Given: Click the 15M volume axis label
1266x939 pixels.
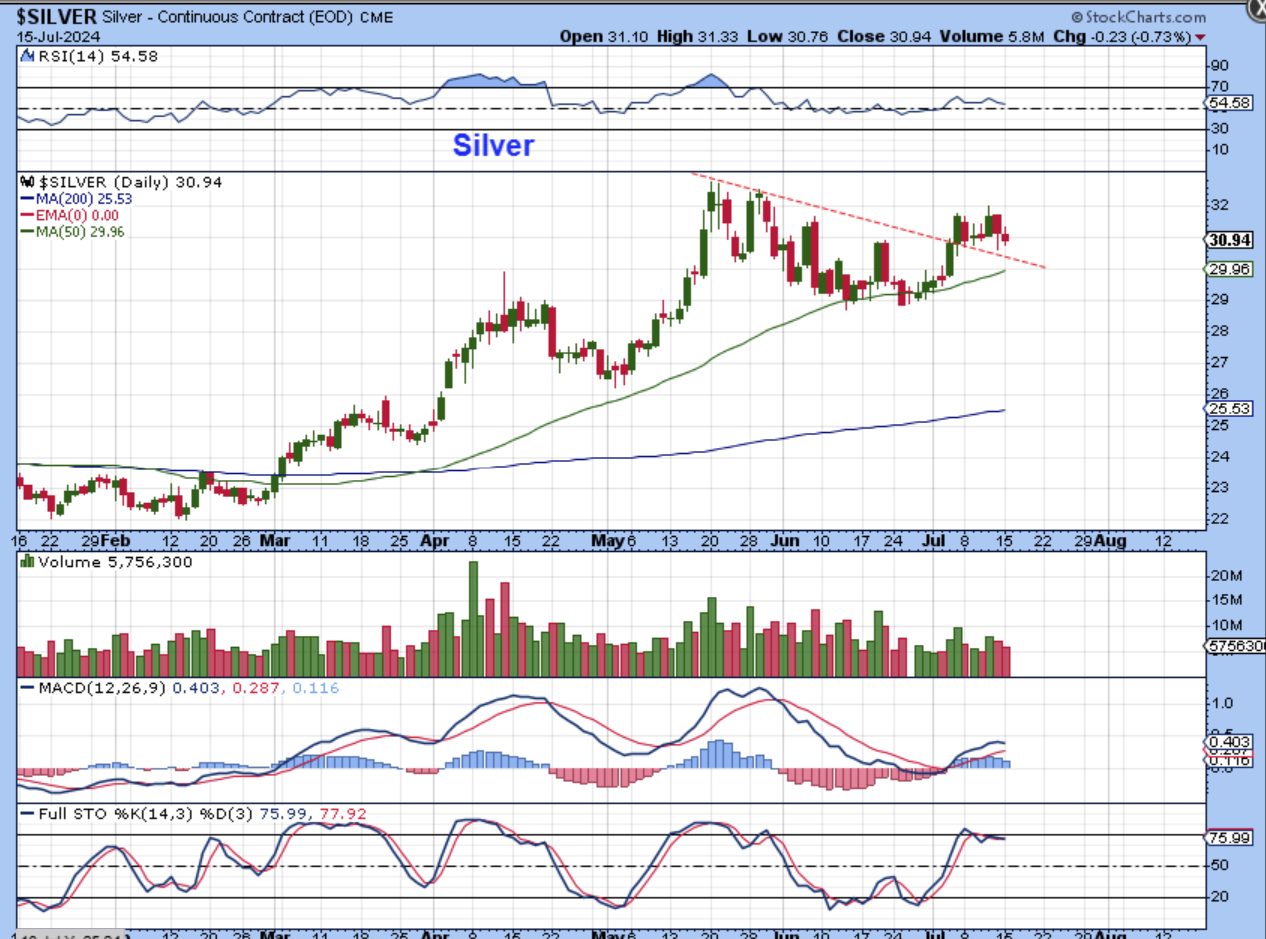Looking at the screenshot, I should [x=1225, y=600].
